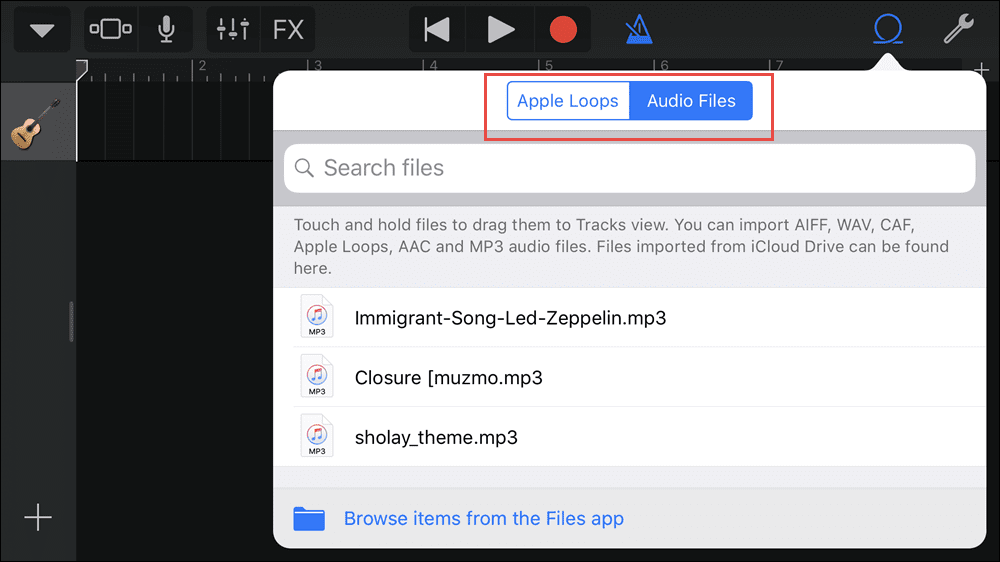This screenshot has height=562, width=1000.
Task: Focus the Search files field
Action: coord(629,168)
